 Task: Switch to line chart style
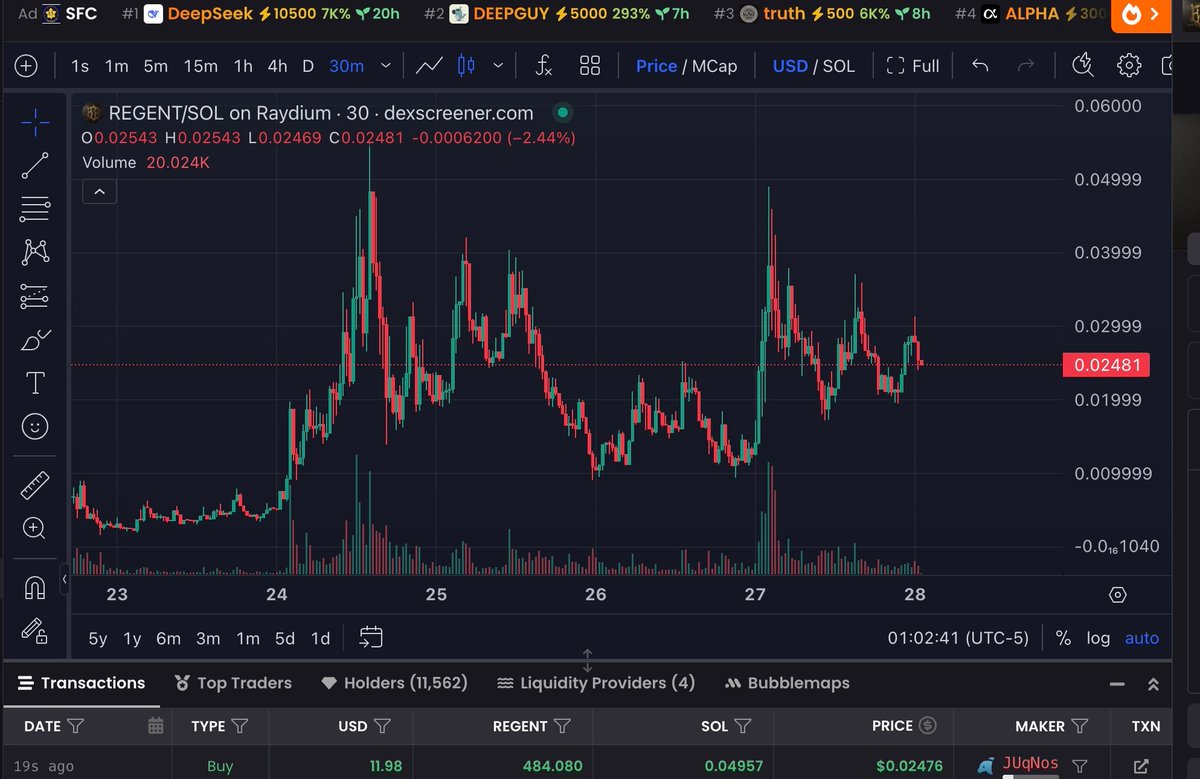coord(430,66)
